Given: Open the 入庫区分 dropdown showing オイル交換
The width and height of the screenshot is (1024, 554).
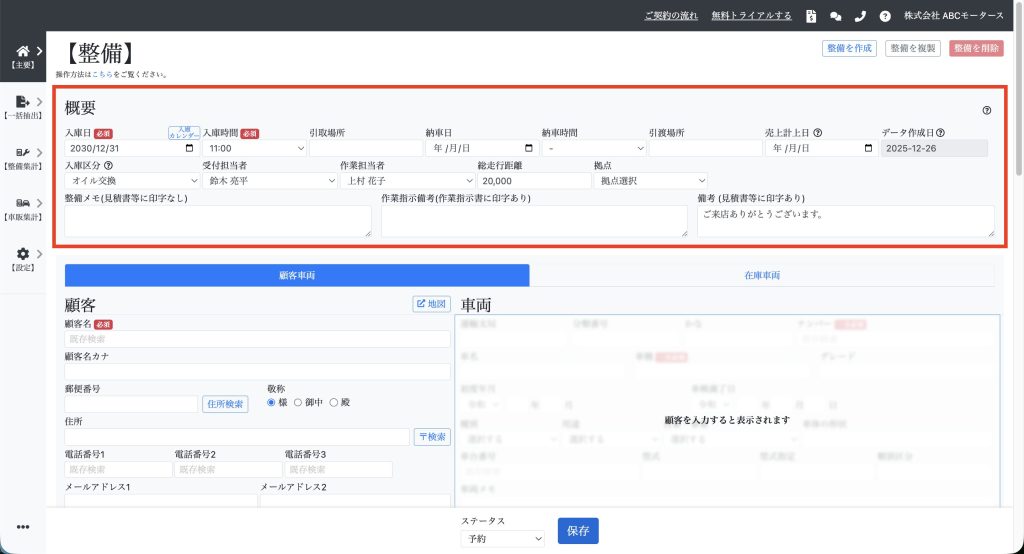Looking at the screenshot, I should pyautogui.click(x=132, y=181).
